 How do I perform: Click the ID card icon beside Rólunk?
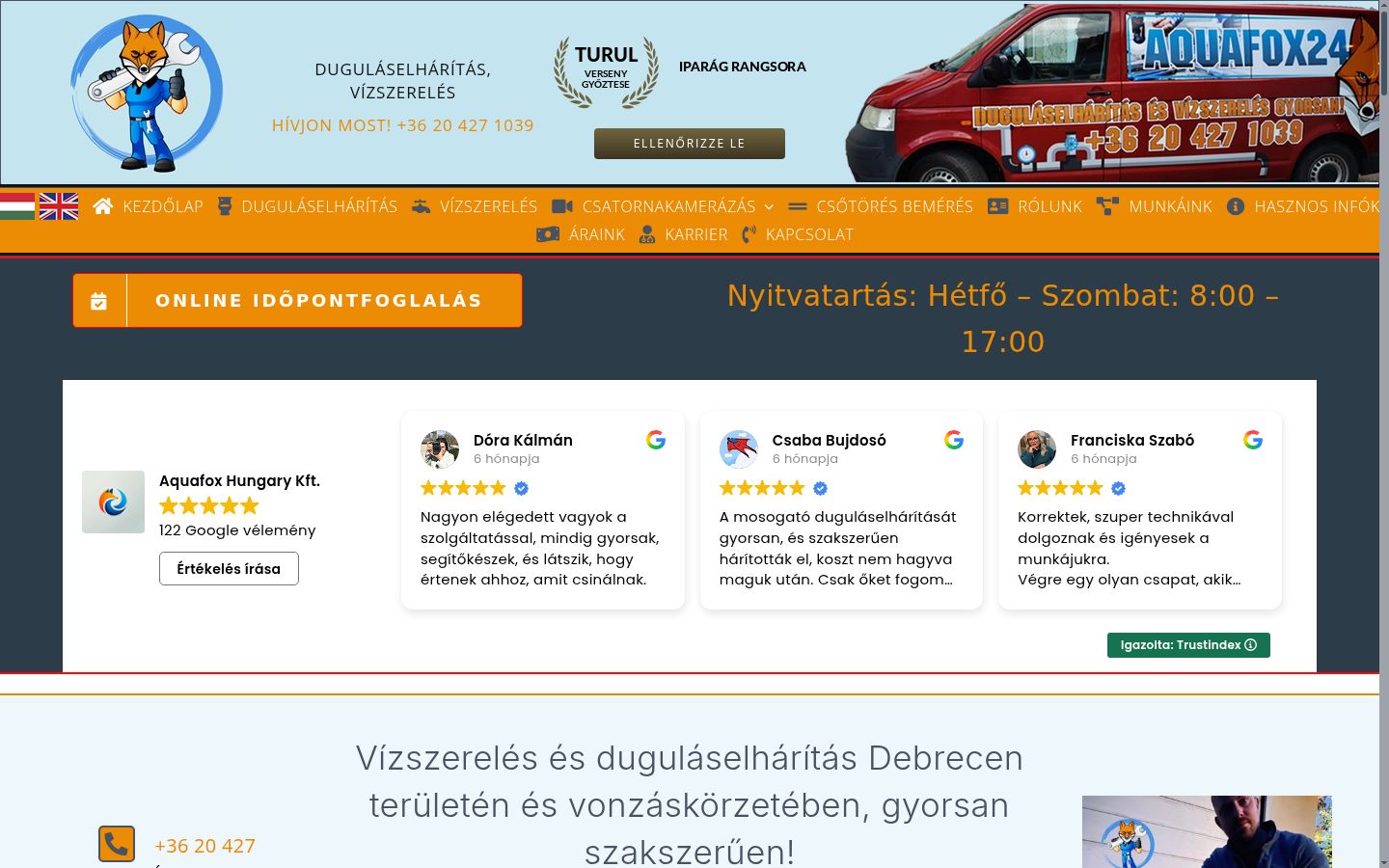tap(998, 206)
